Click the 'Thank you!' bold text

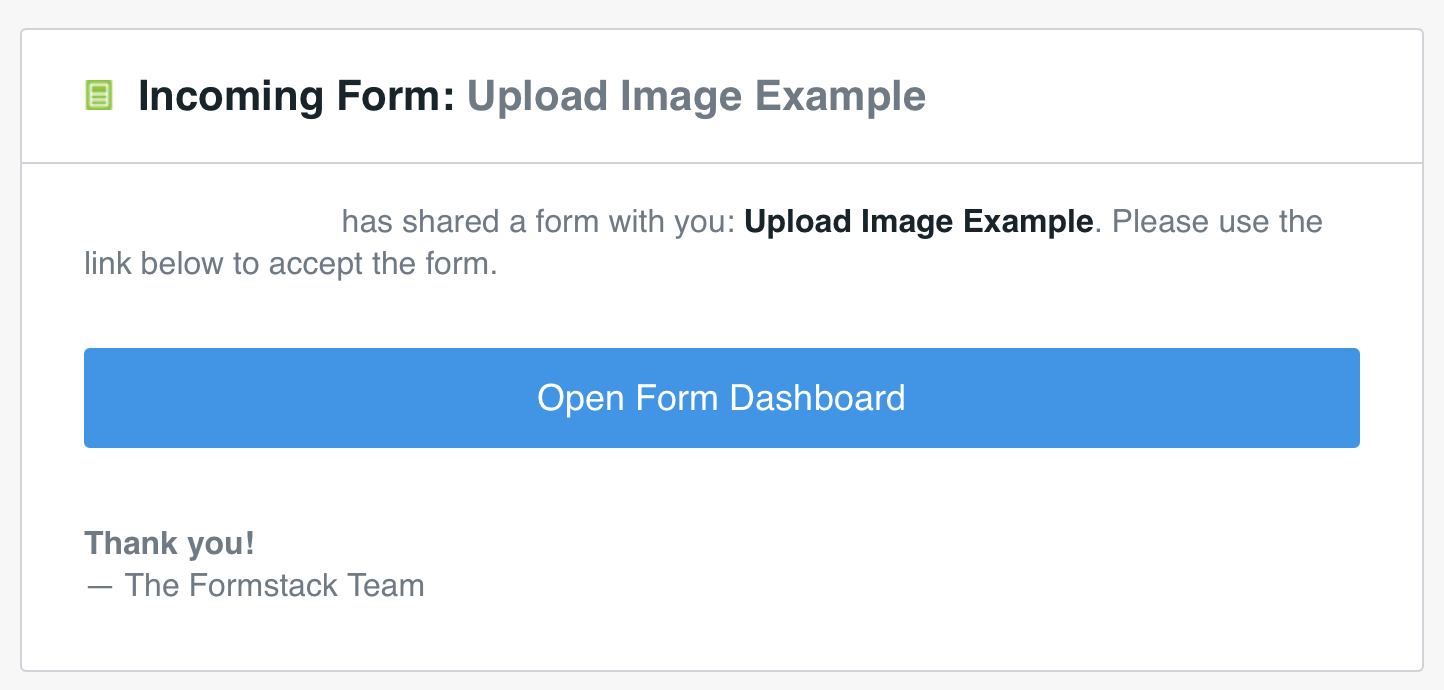(x=169, y=543)
